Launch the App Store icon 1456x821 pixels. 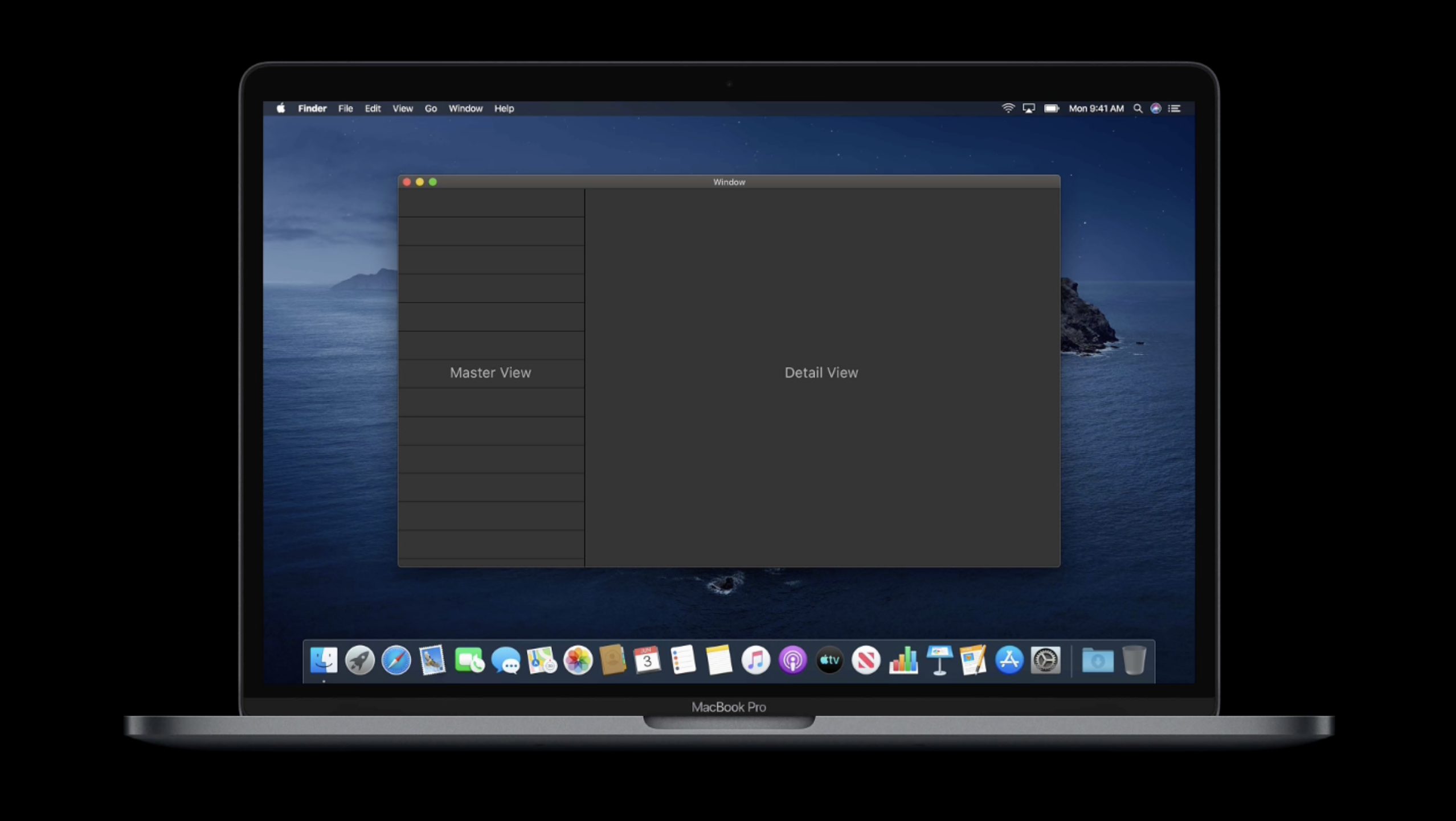[x=1009, y=660]
